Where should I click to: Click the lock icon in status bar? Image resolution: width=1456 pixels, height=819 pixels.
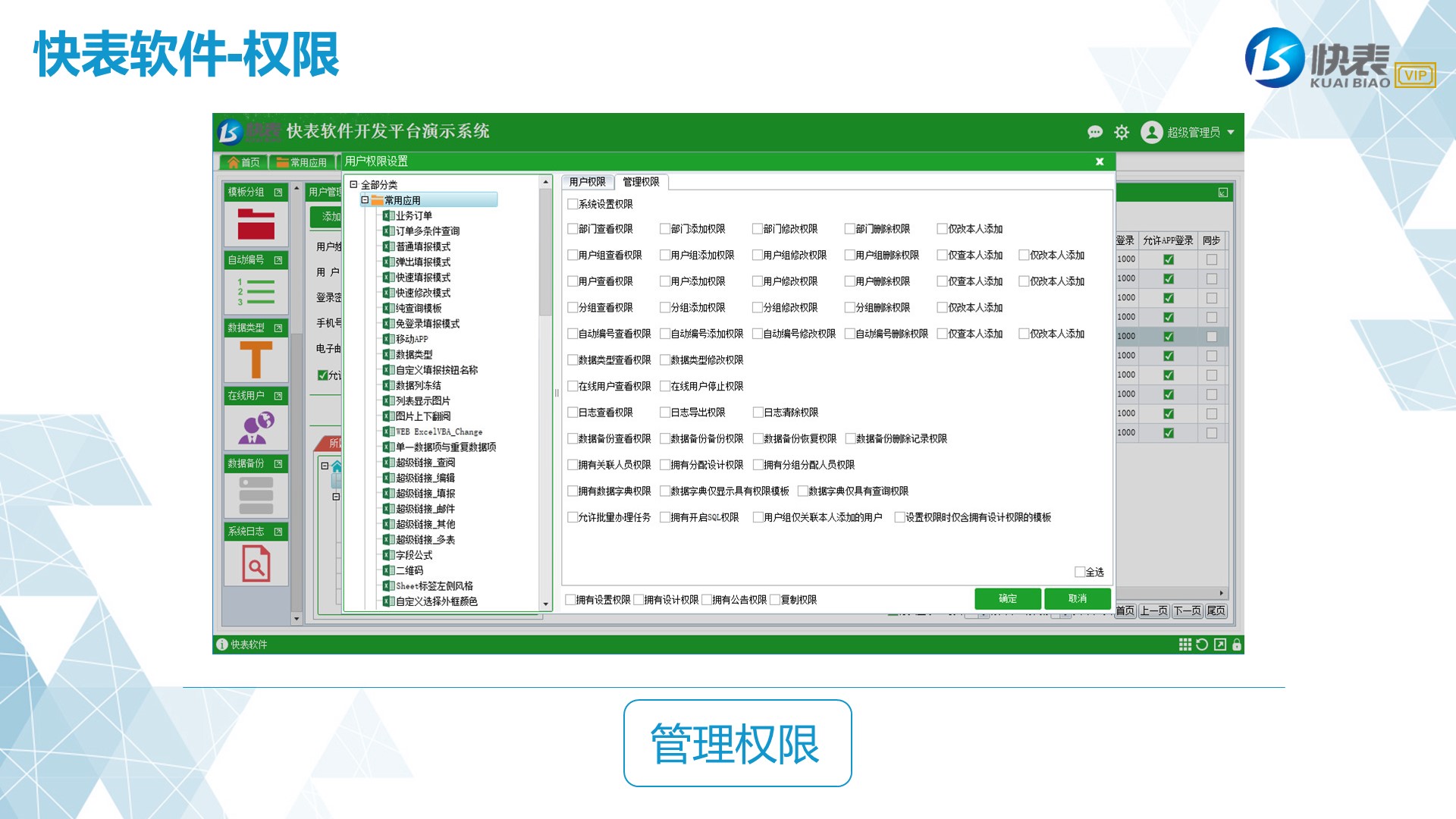1237,645
